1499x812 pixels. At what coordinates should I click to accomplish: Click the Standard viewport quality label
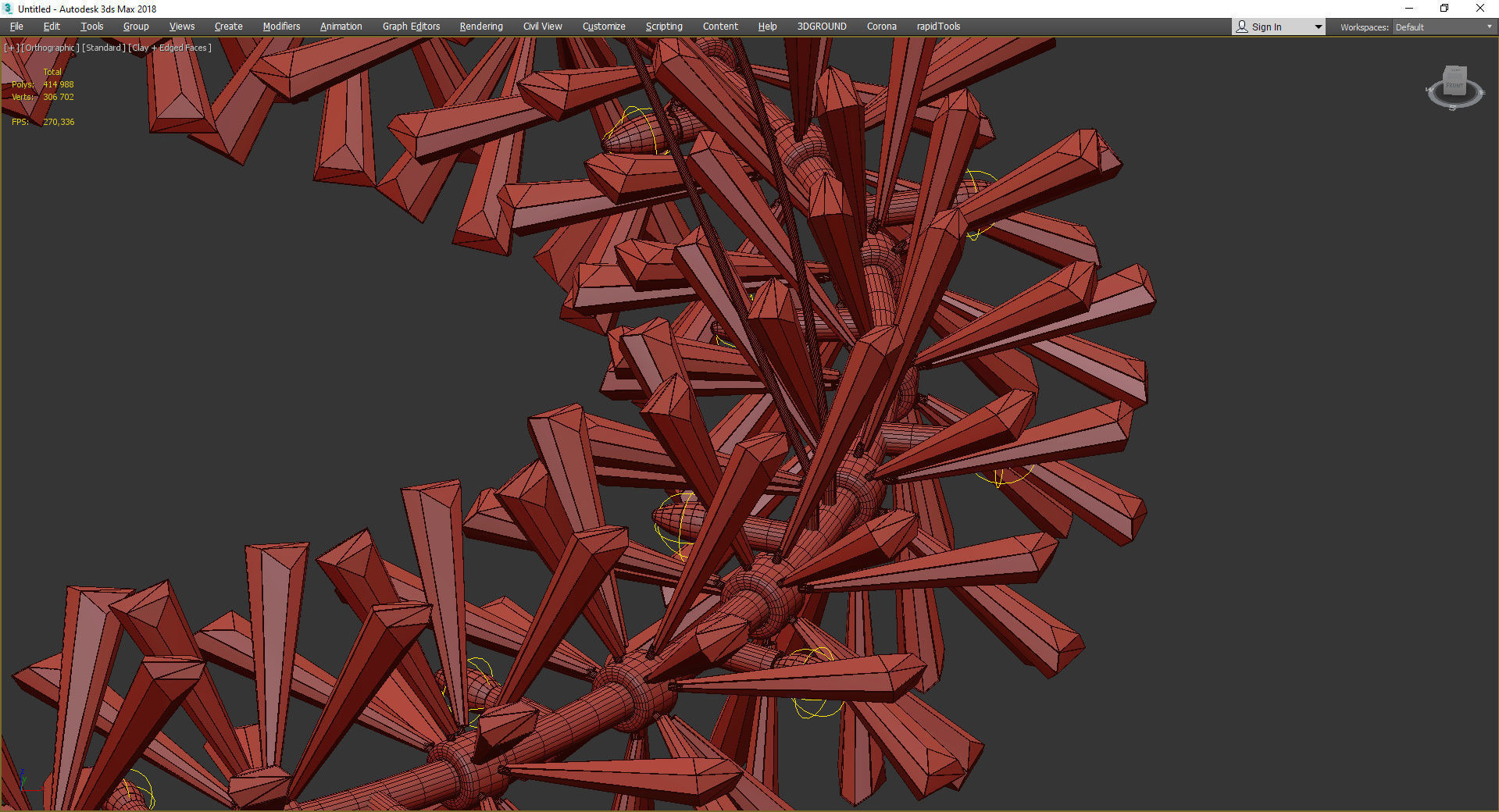coord(103,48)
